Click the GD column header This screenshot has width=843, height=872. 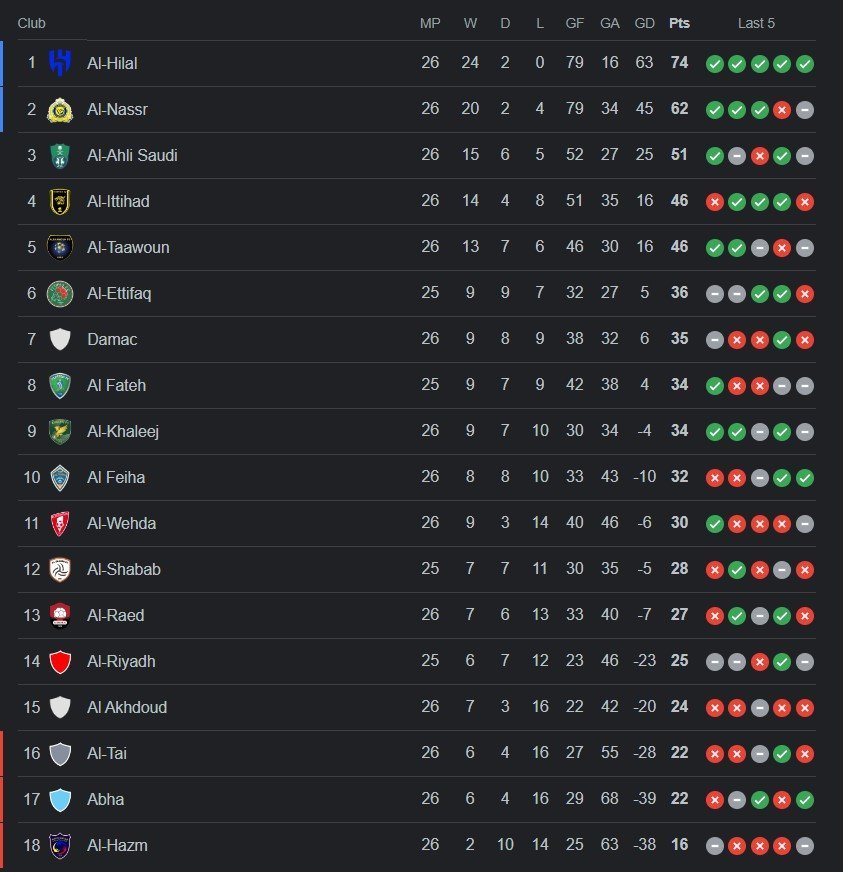645,23
